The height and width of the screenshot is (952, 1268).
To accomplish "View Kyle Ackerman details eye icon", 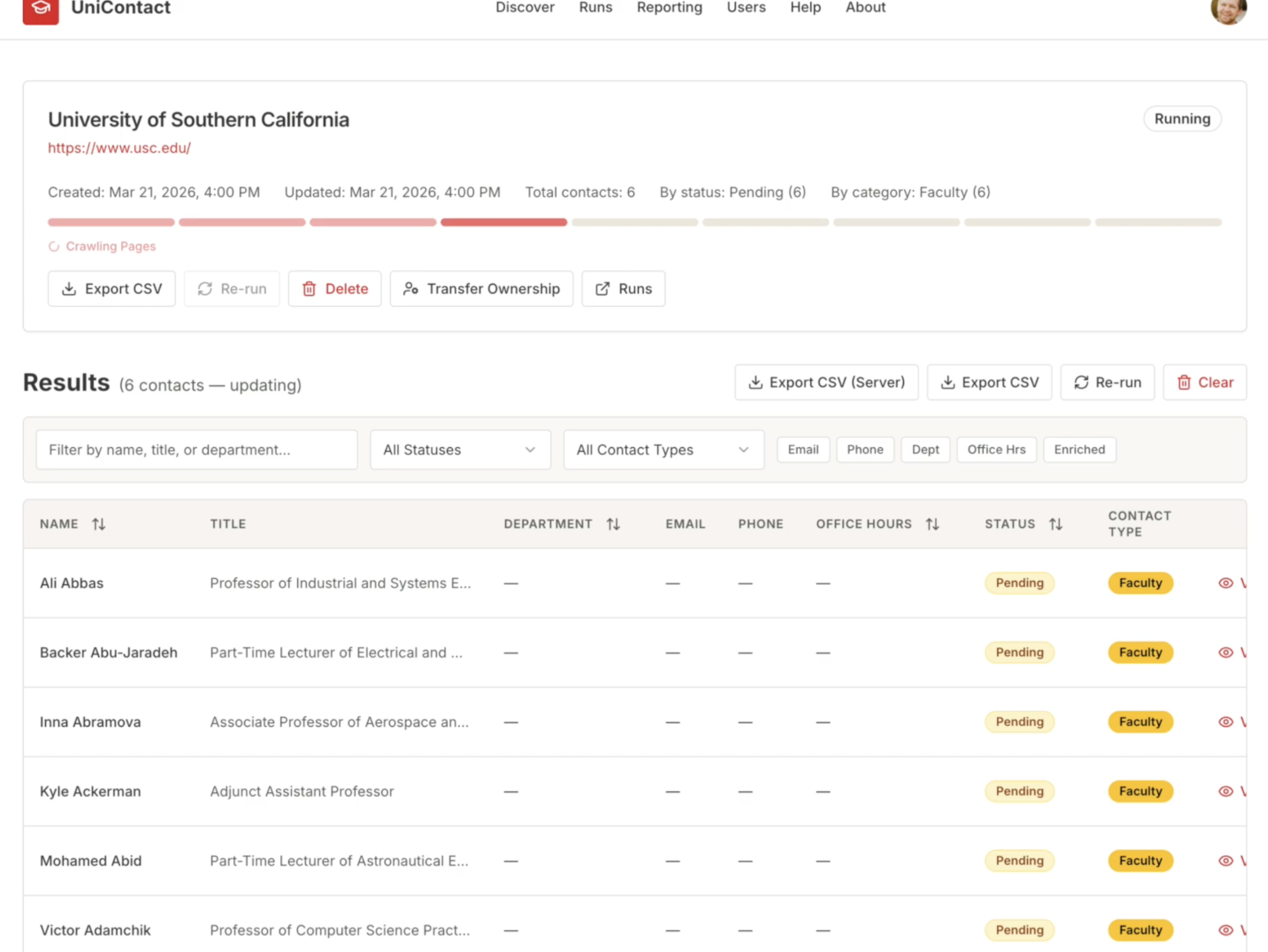I will 1226,791.
